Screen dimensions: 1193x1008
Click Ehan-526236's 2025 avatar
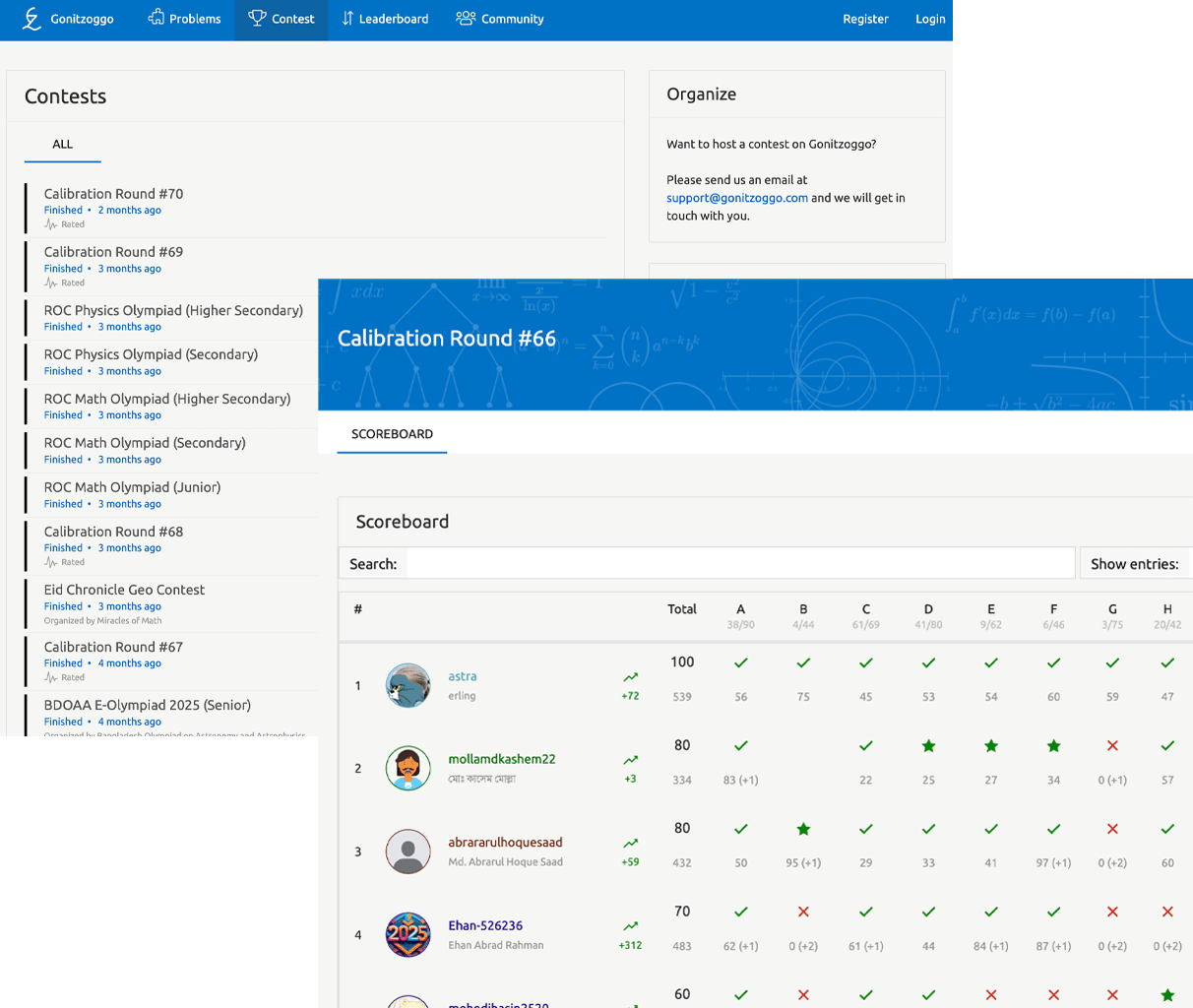pyautogui.click(x=408, y=935)
